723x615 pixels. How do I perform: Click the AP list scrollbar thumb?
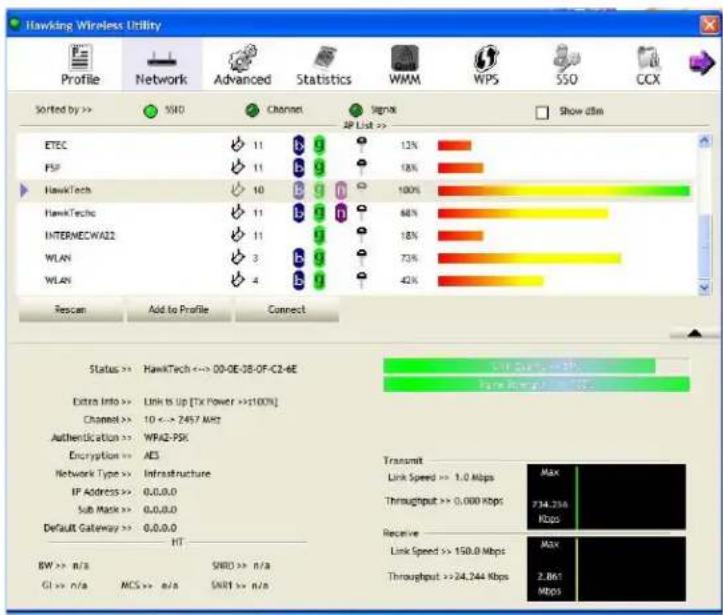click(x=705, y=247)
